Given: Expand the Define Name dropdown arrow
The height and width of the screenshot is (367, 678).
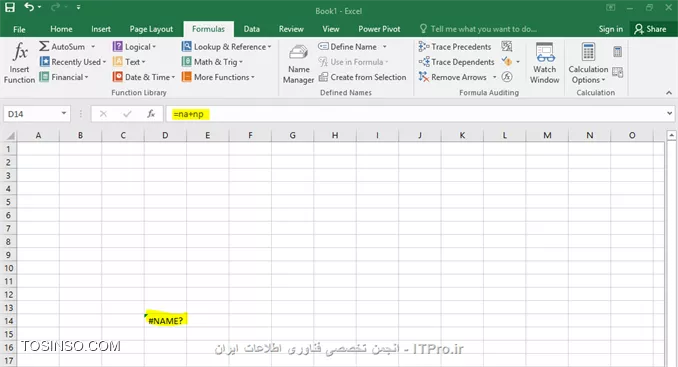Looking at the screenshot, I should point(384,47).
